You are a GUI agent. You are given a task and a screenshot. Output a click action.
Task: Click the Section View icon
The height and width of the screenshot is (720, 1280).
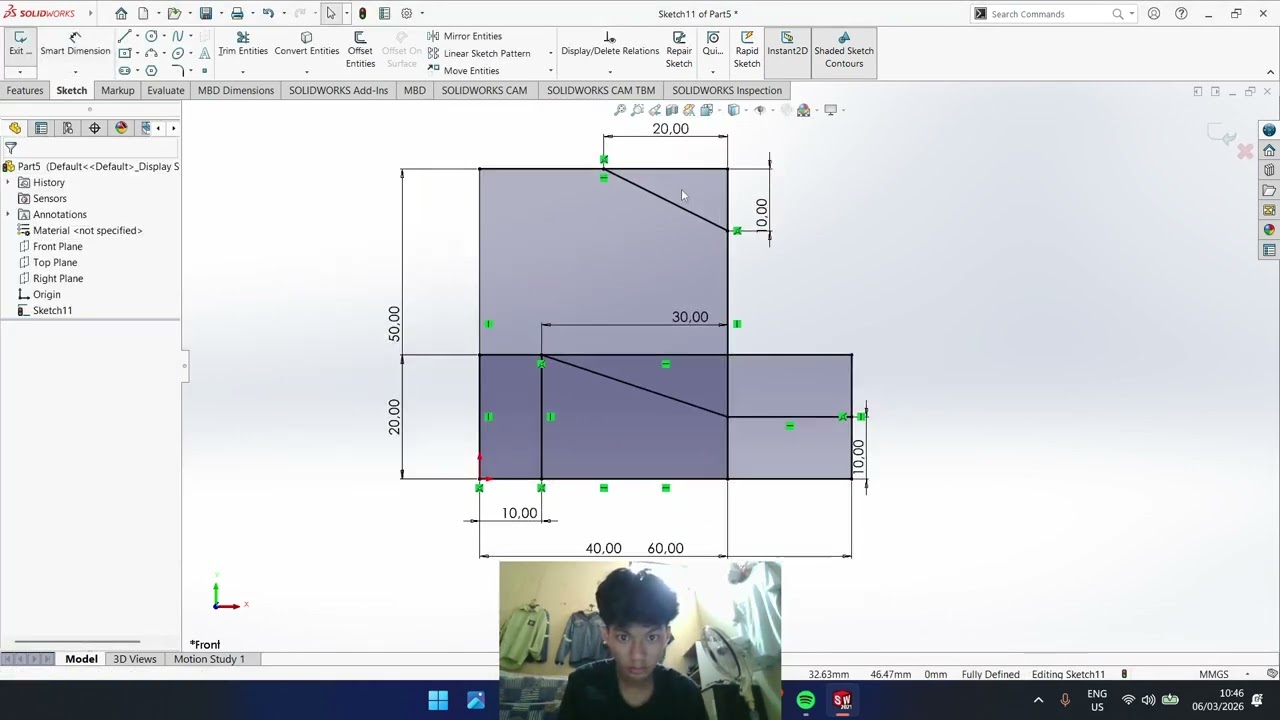tap(672, 110)
